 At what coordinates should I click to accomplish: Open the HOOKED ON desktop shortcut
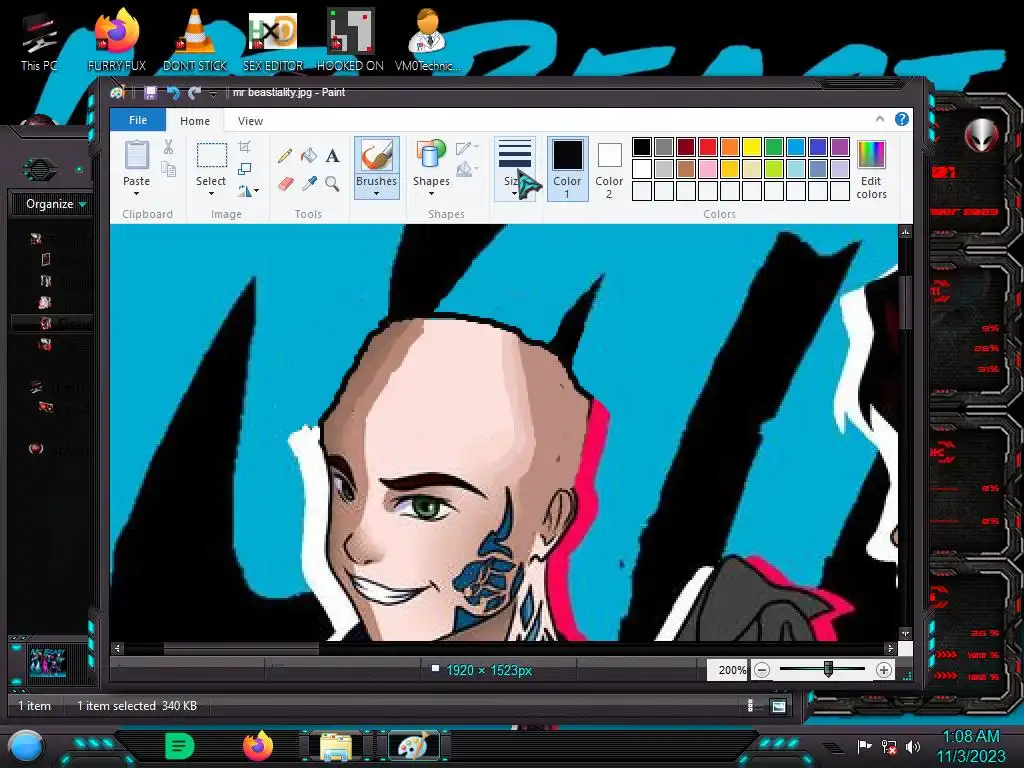tap(350, 39)
